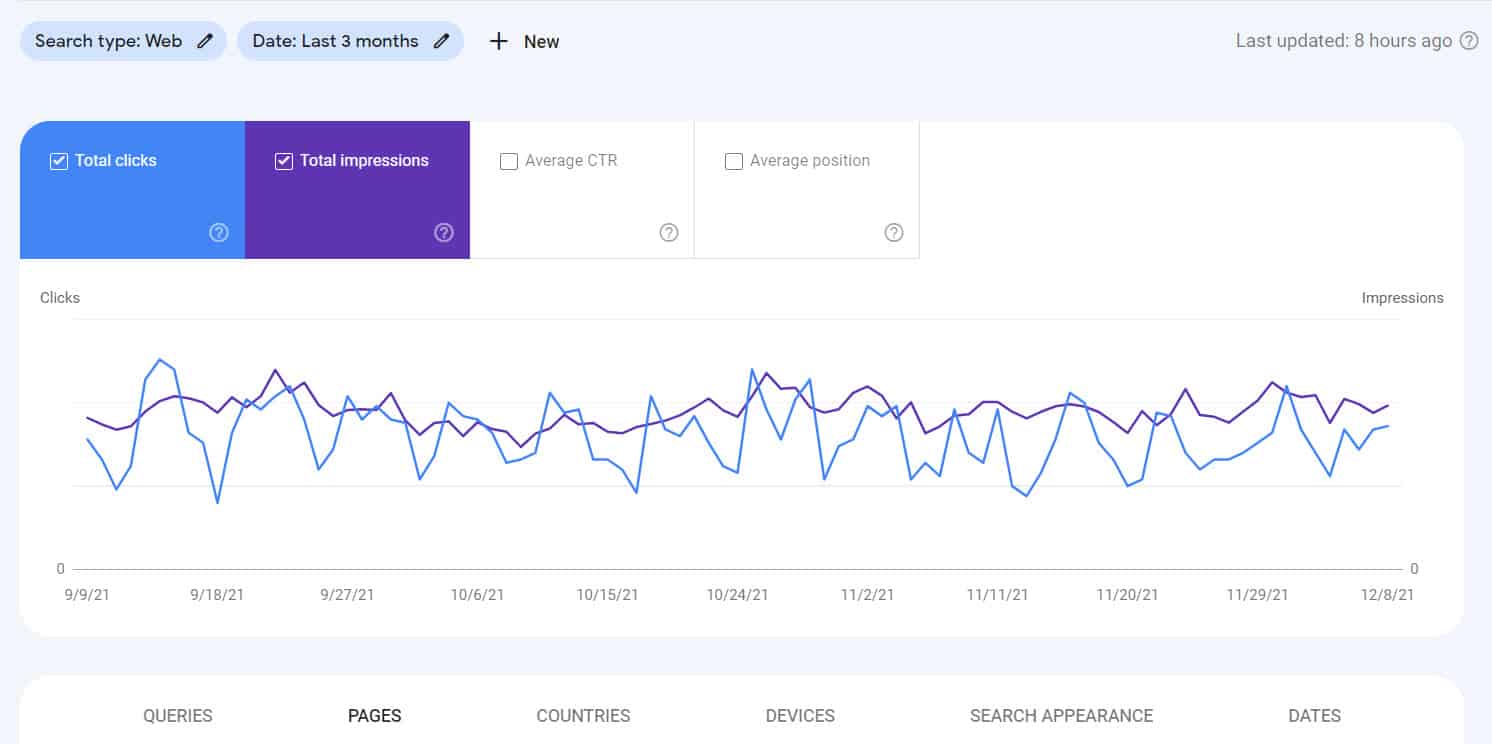Uncheck the Total clicks checkbox
The width and height of the screenshot is (1492, 744).
59,160
